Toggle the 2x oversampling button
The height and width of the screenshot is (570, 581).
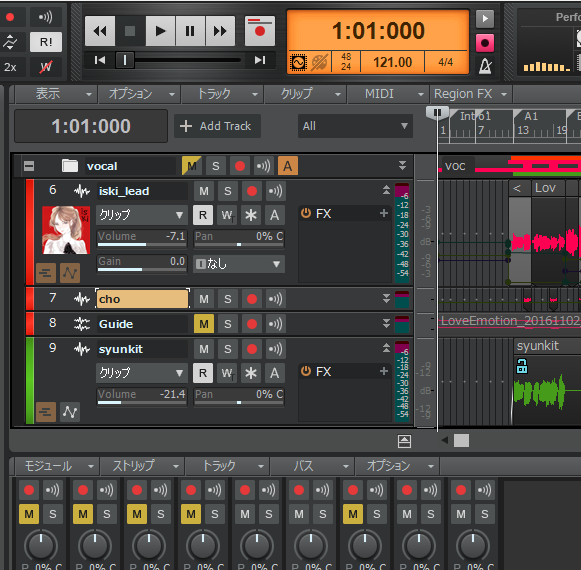pos(10,67)
